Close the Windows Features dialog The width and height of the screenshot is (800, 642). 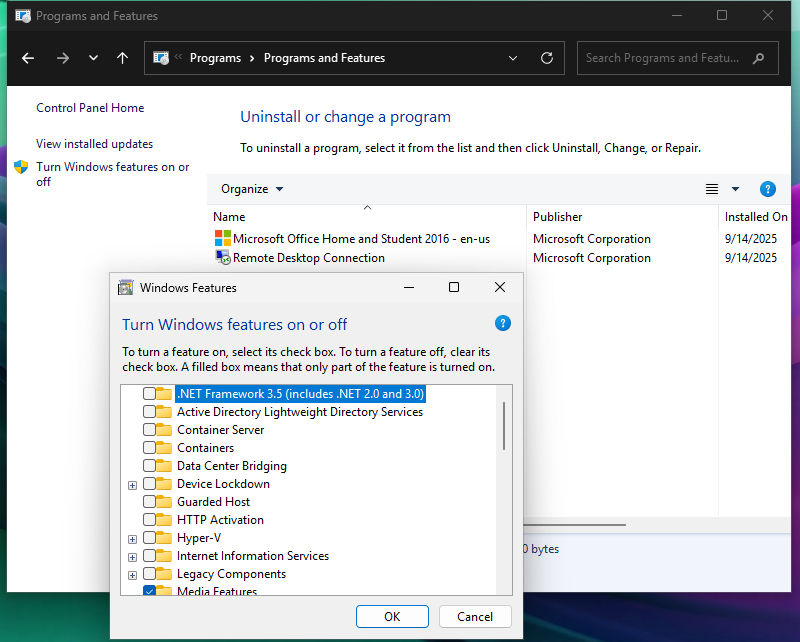pyautogui.click(x=500, y=287)
